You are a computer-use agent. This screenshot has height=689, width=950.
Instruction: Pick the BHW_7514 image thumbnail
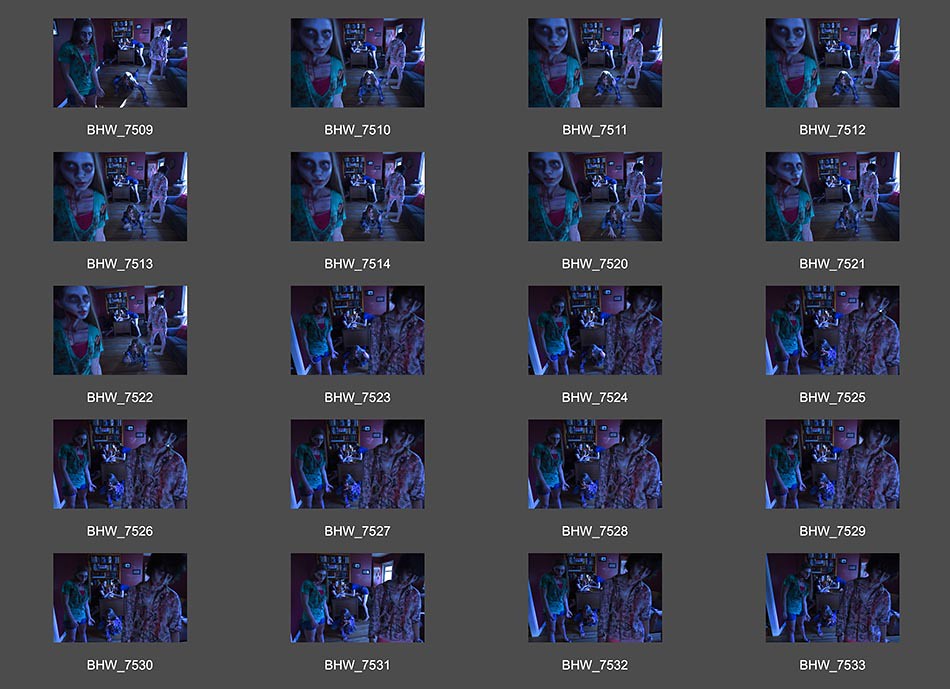click(x=357, y=196)
